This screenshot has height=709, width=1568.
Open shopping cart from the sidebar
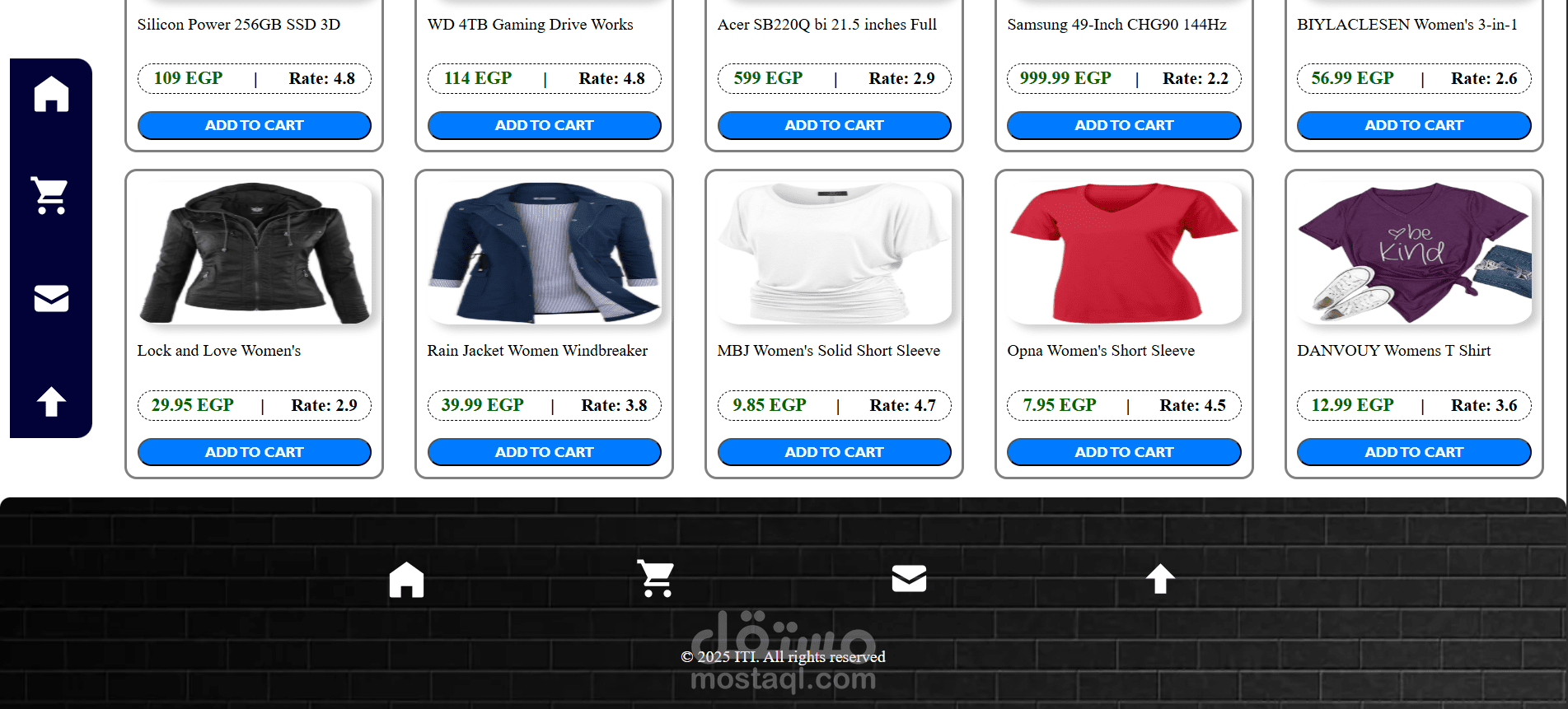pos(51,196)
